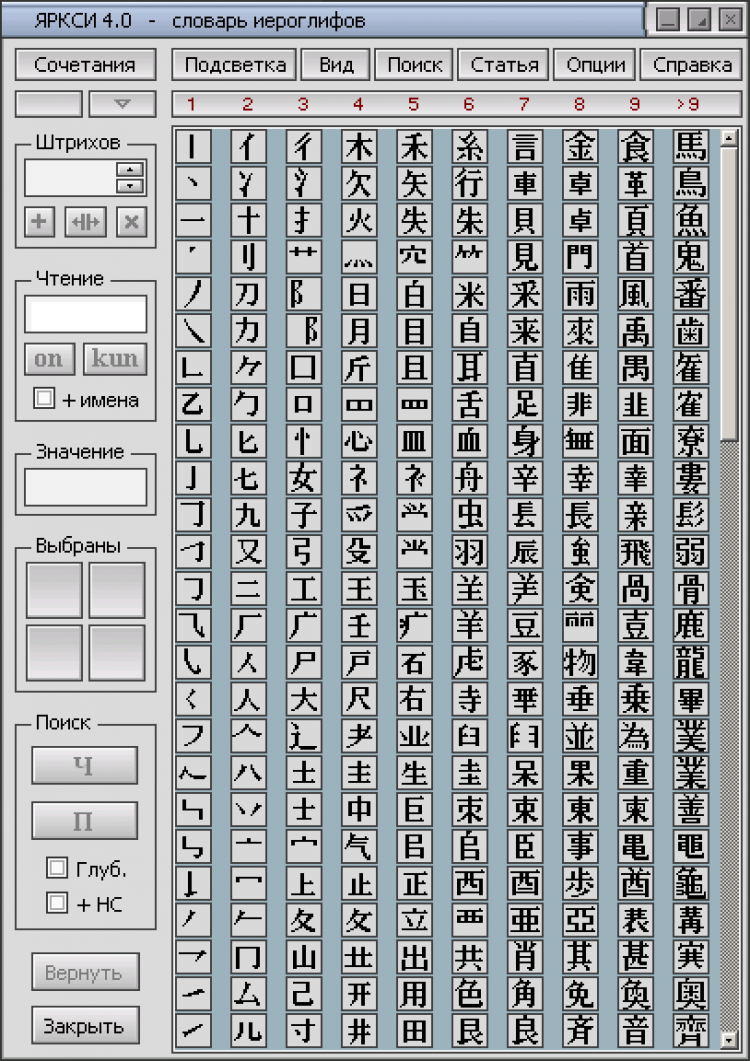Select the 骨 bone radical
The width and height of the screenshot is (750, 1061).
coord(690,589)
